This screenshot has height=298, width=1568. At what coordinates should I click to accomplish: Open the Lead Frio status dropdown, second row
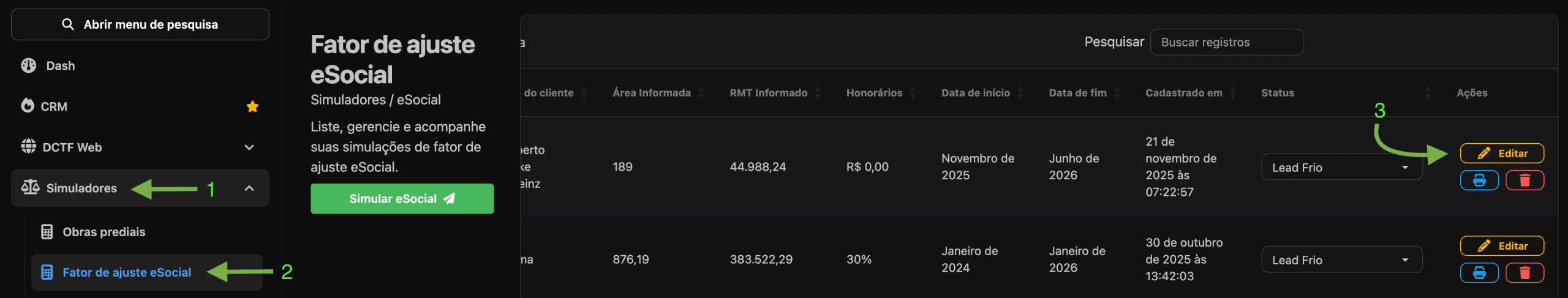coord(1341,260)
